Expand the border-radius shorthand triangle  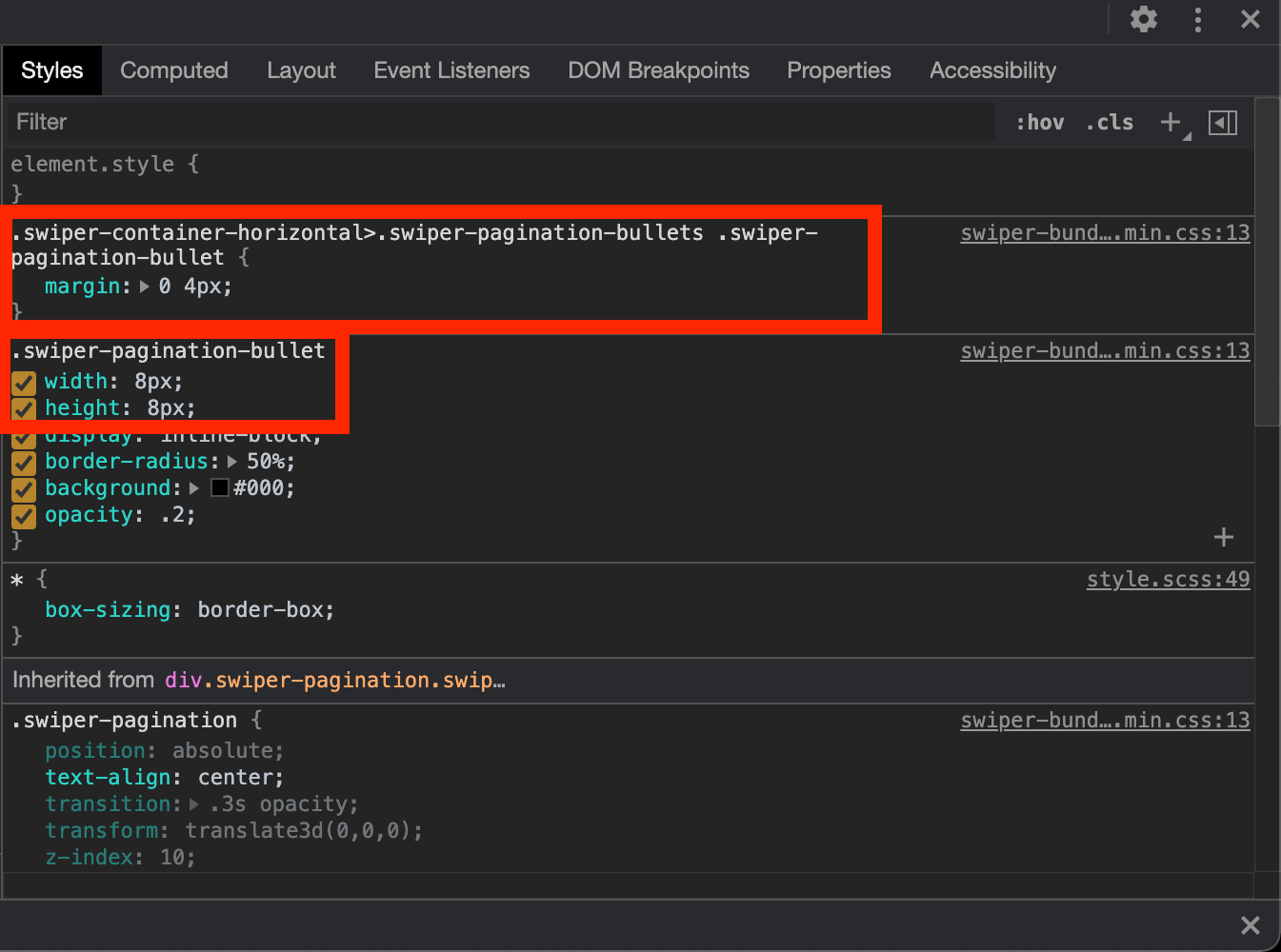point(232,462)
